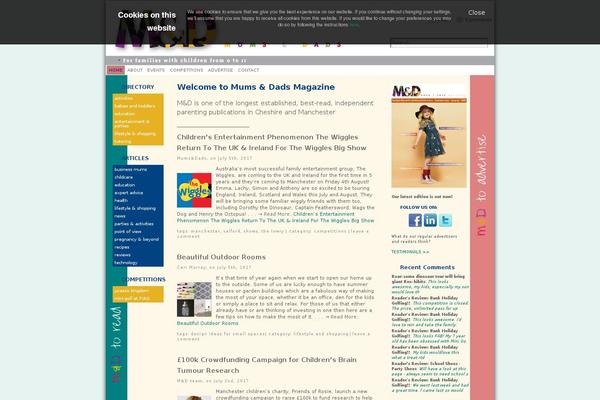Click 'MumsandDads, on July 5th, 2017' byline
The image size is (600, 400).
[214, 158]
